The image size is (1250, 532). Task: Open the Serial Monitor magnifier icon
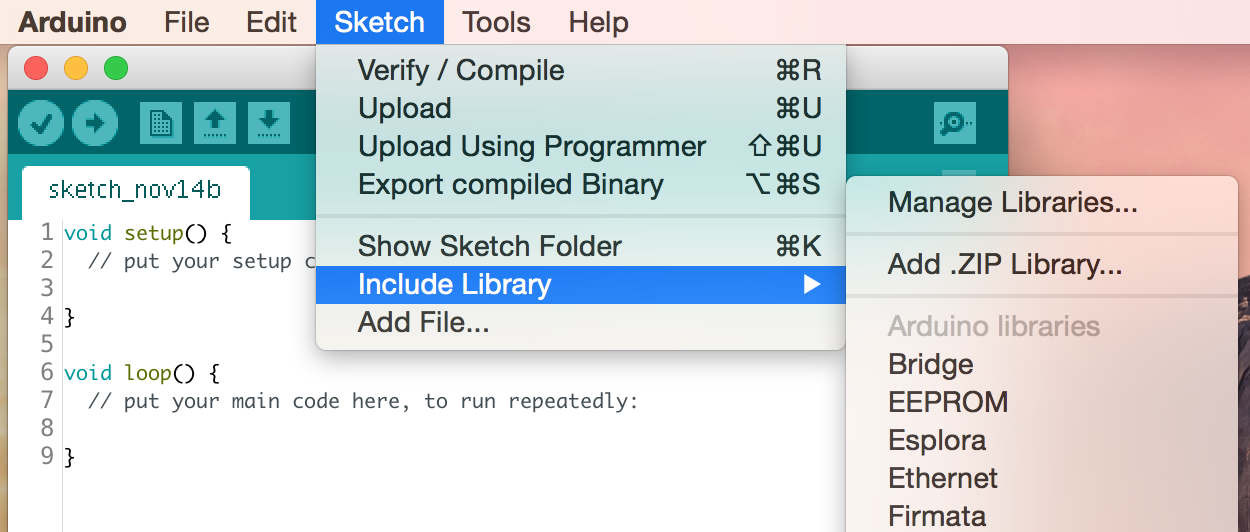955,123
